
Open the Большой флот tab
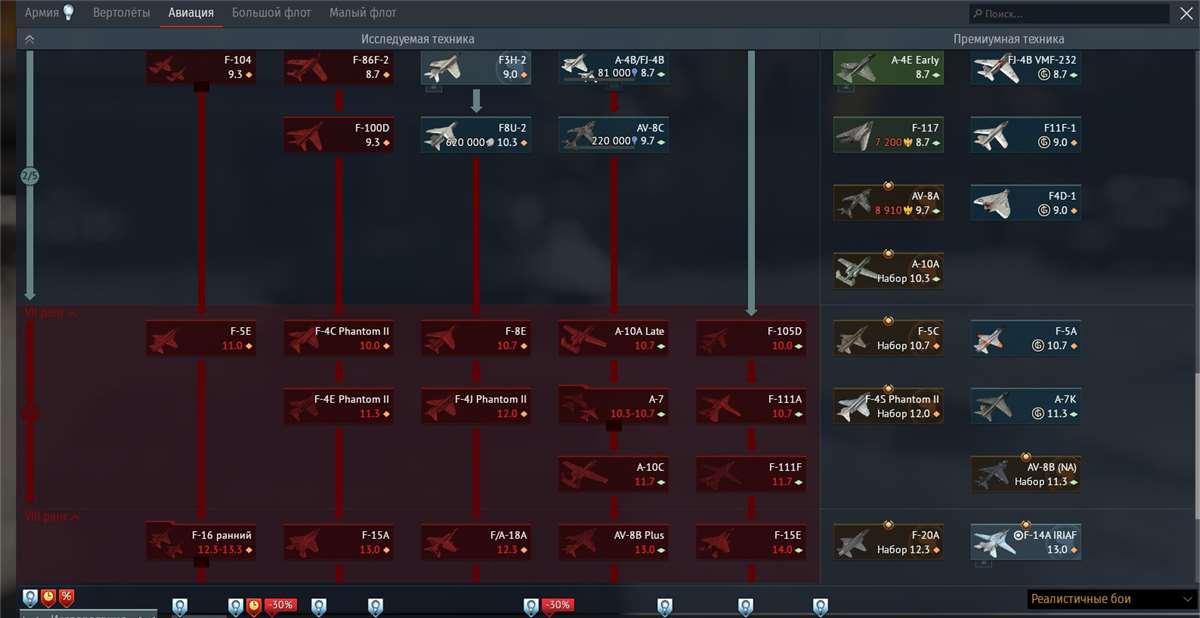coord(271,13)
